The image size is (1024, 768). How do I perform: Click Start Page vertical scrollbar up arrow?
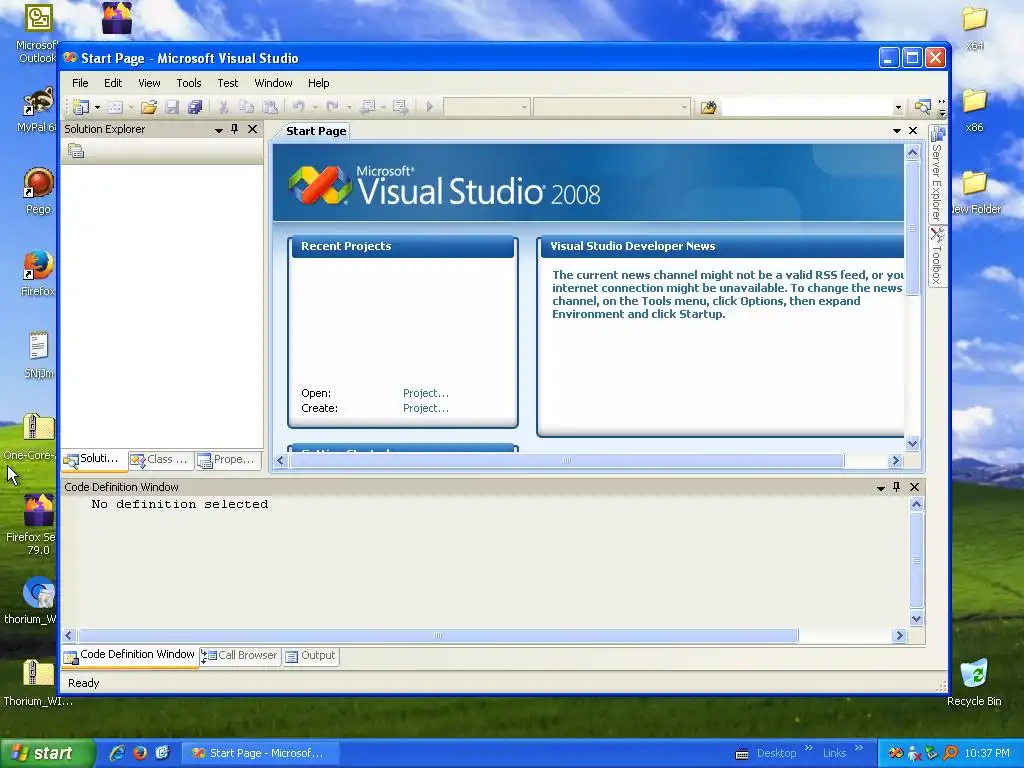click(912, 153)
